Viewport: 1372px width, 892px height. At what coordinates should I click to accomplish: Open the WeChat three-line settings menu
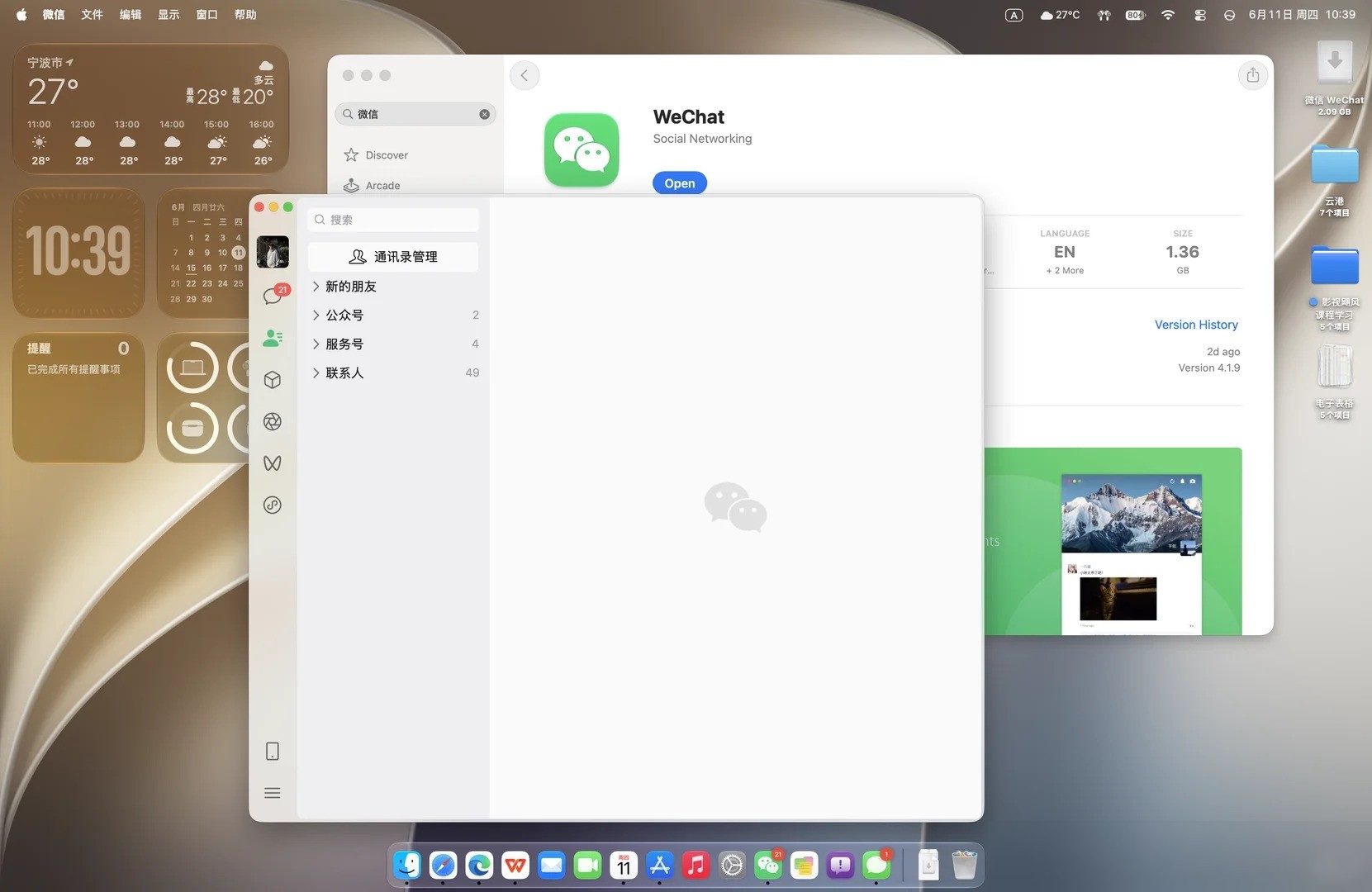click(273, 793)
